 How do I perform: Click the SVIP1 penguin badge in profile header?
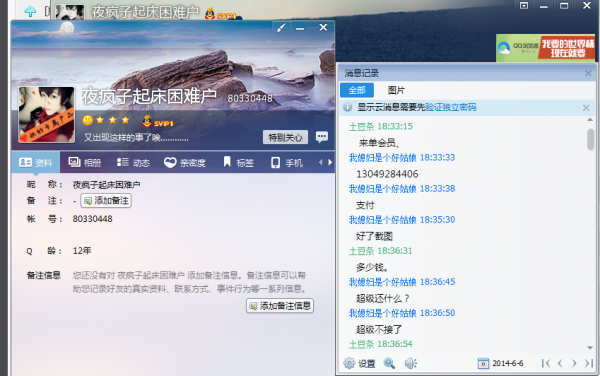point(157,122)
